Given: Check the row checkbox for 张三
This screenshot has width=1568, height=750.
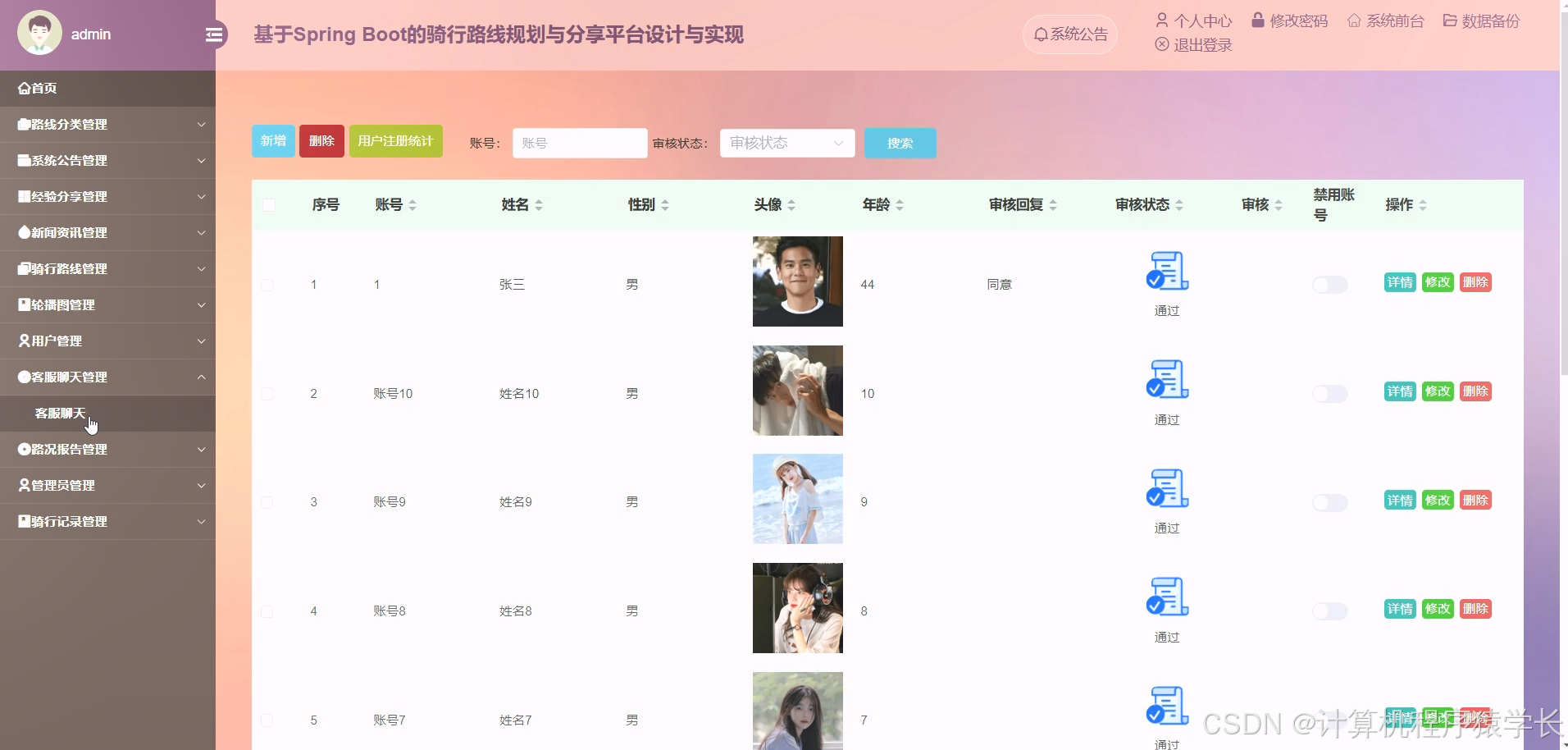Looking at the screenshot, I should tap(267, 285).
